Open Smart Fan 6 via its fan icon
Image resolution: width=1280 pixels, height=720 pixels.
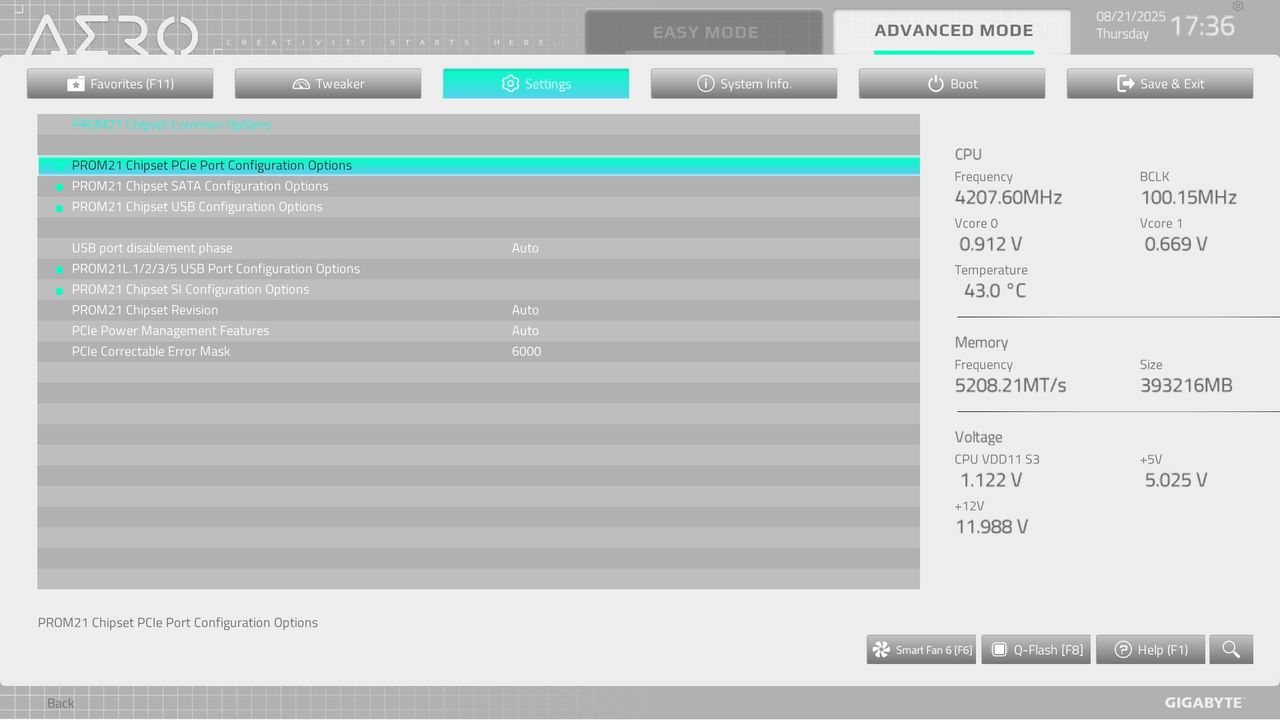point(880,649)
